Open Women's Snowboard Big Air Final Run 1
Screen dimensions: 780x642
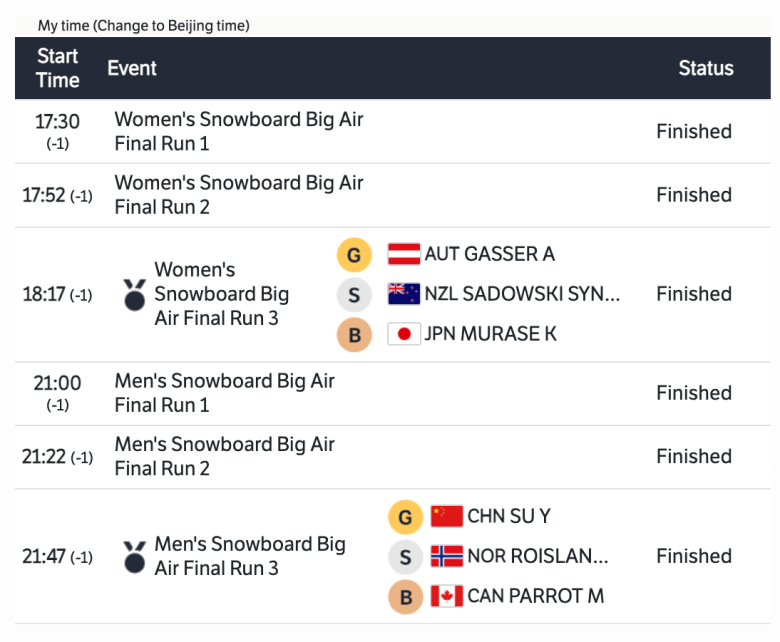point(239,131)
